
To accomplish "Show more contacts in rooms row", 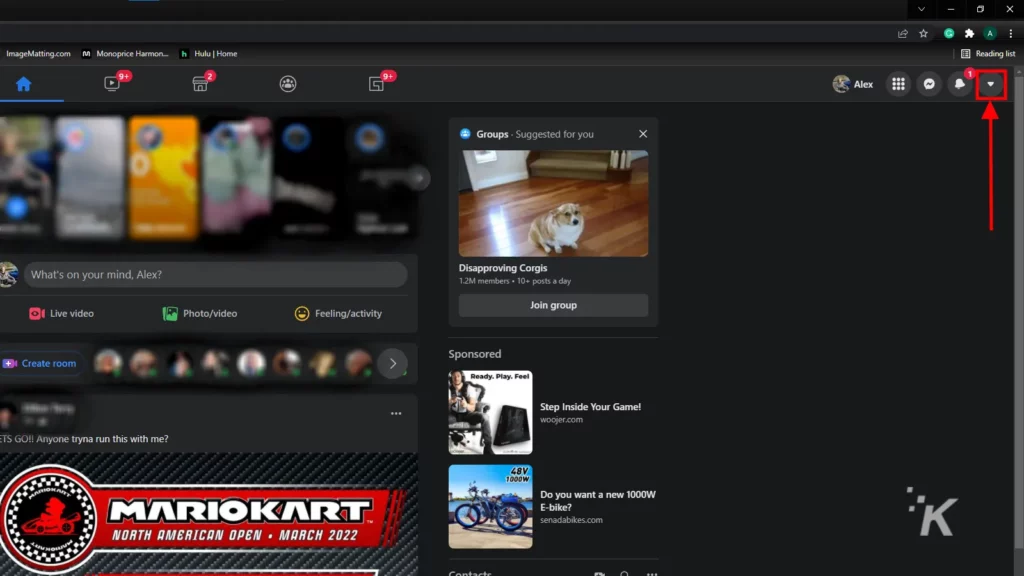I will (x=392, y=363).
